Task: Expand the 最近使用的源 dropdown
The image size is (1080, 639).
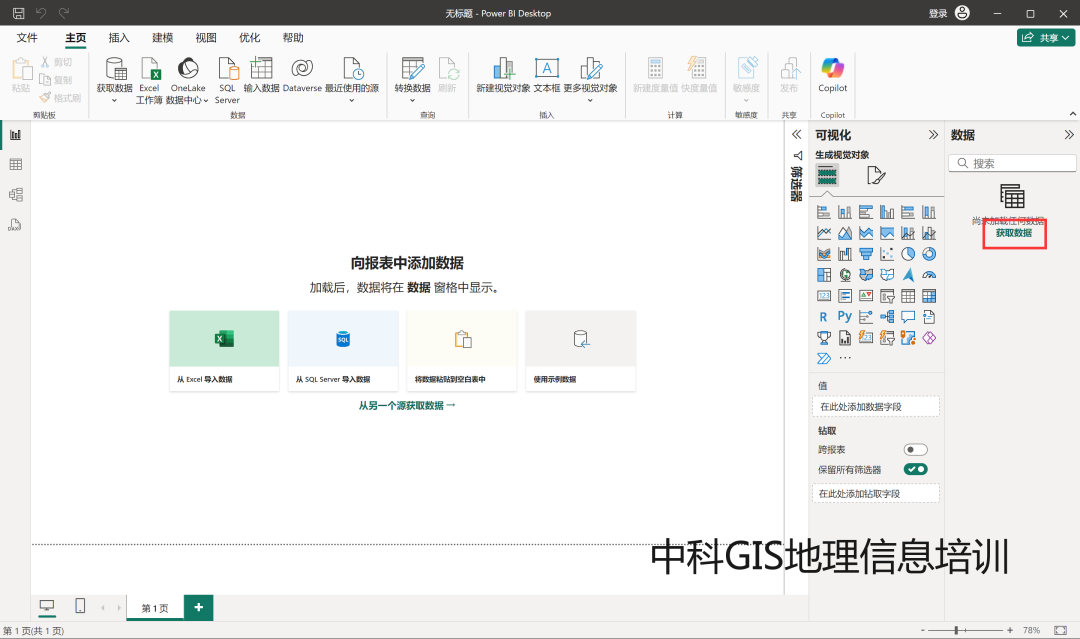Action: pos(352,101)
